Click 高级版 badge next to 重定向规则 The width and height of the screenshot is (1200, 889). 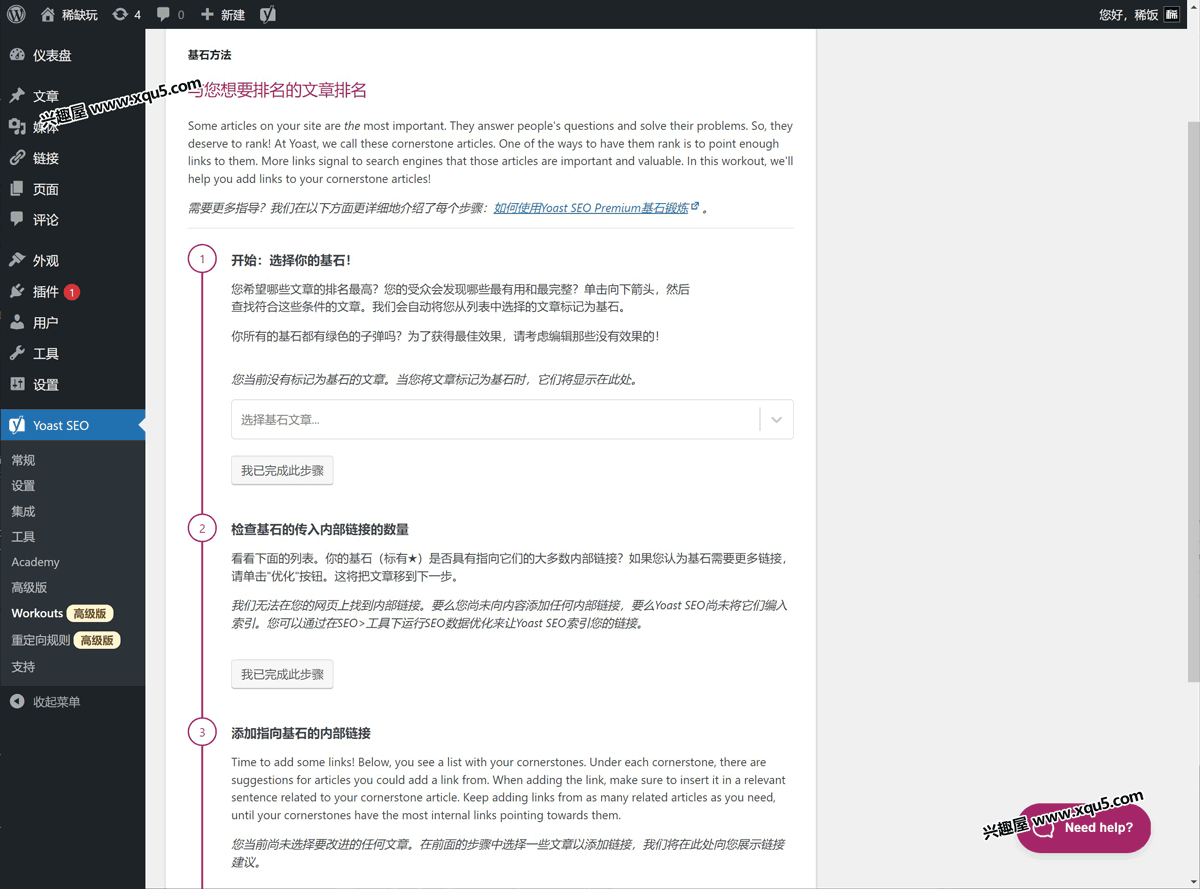tap(97, 640)
